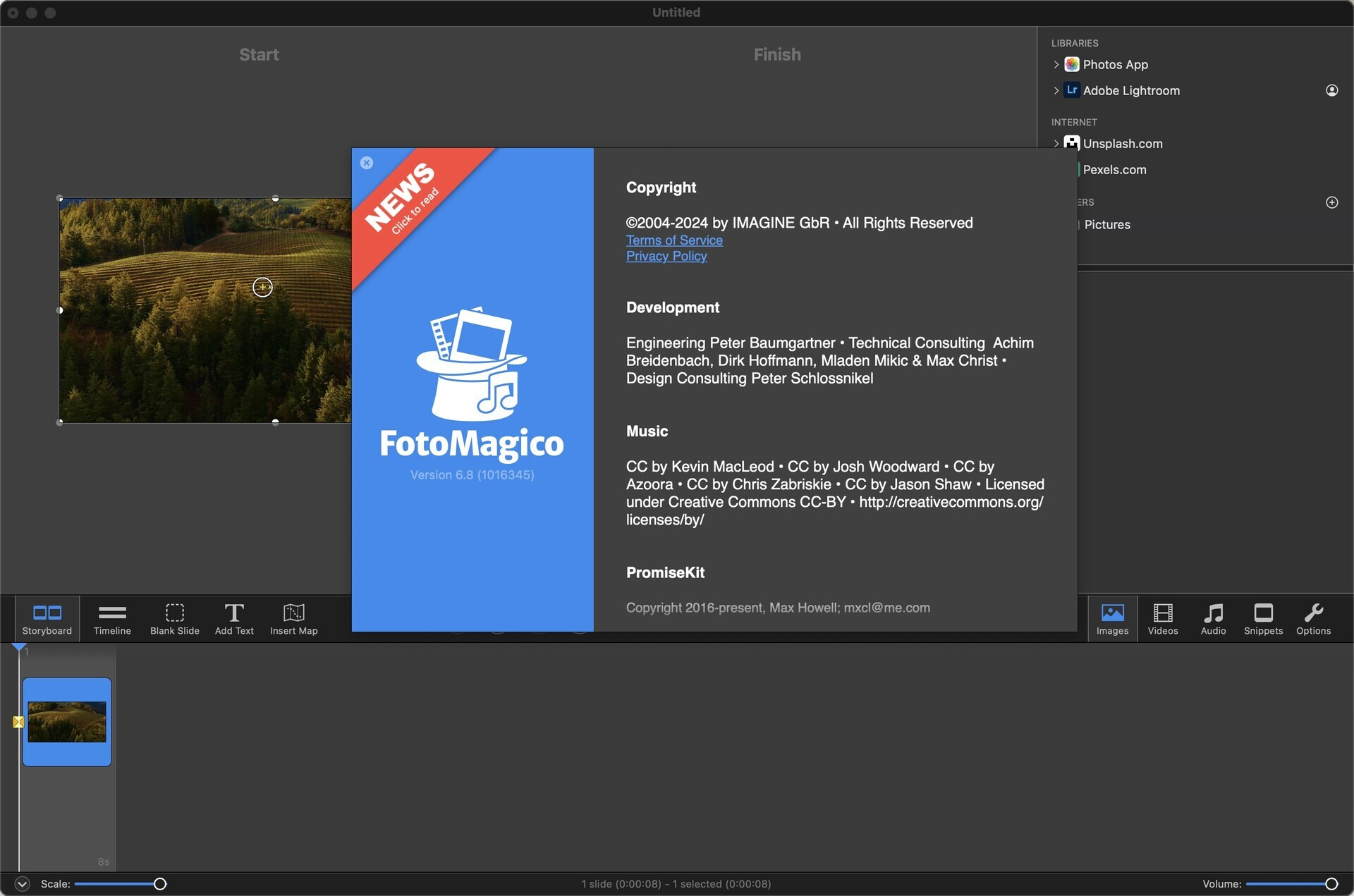Click the blue playhead marker
The height and width of the screenshot is (896, 1354).
19,646
